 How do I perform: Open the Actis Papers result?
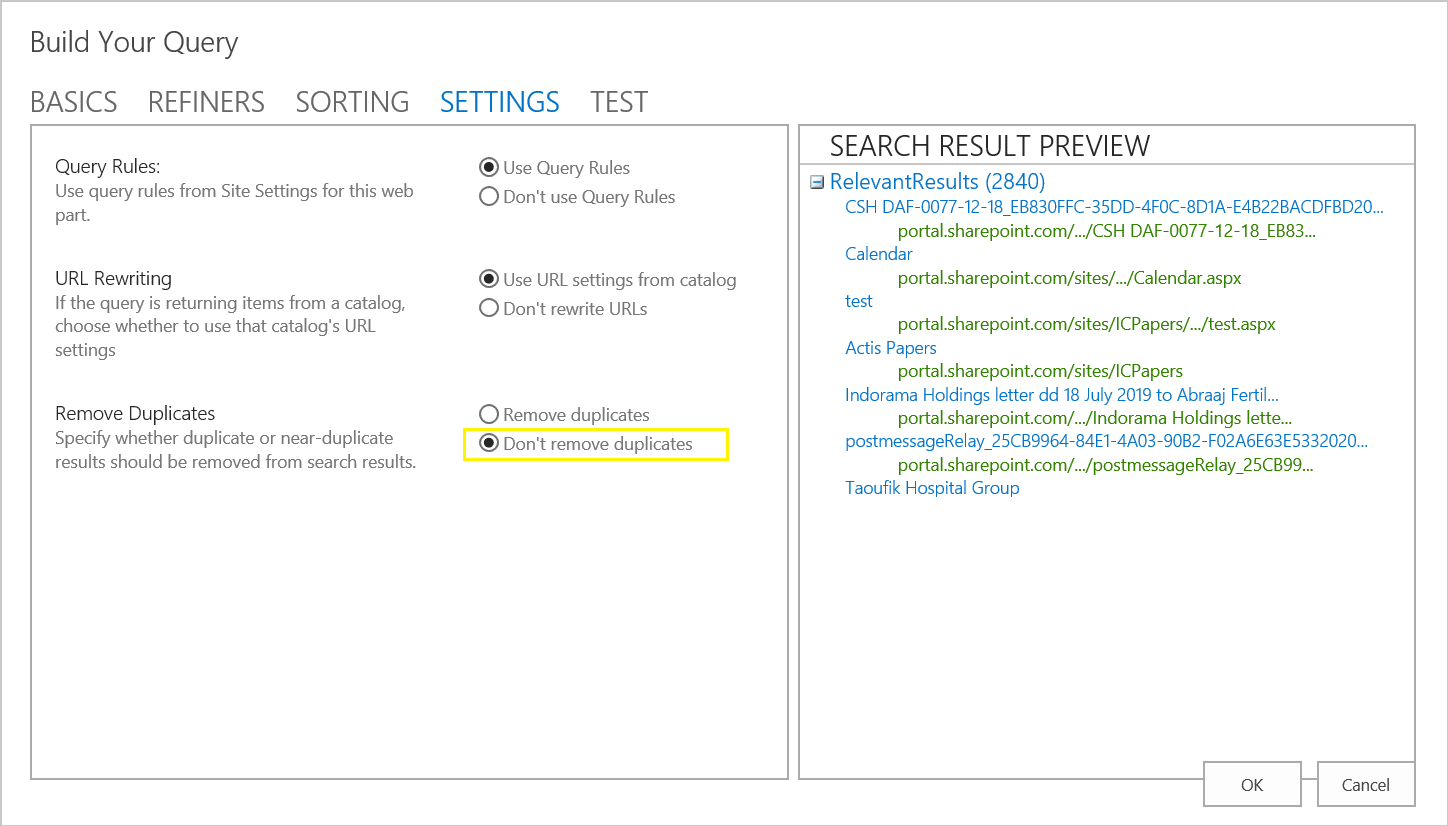point(891,348)
